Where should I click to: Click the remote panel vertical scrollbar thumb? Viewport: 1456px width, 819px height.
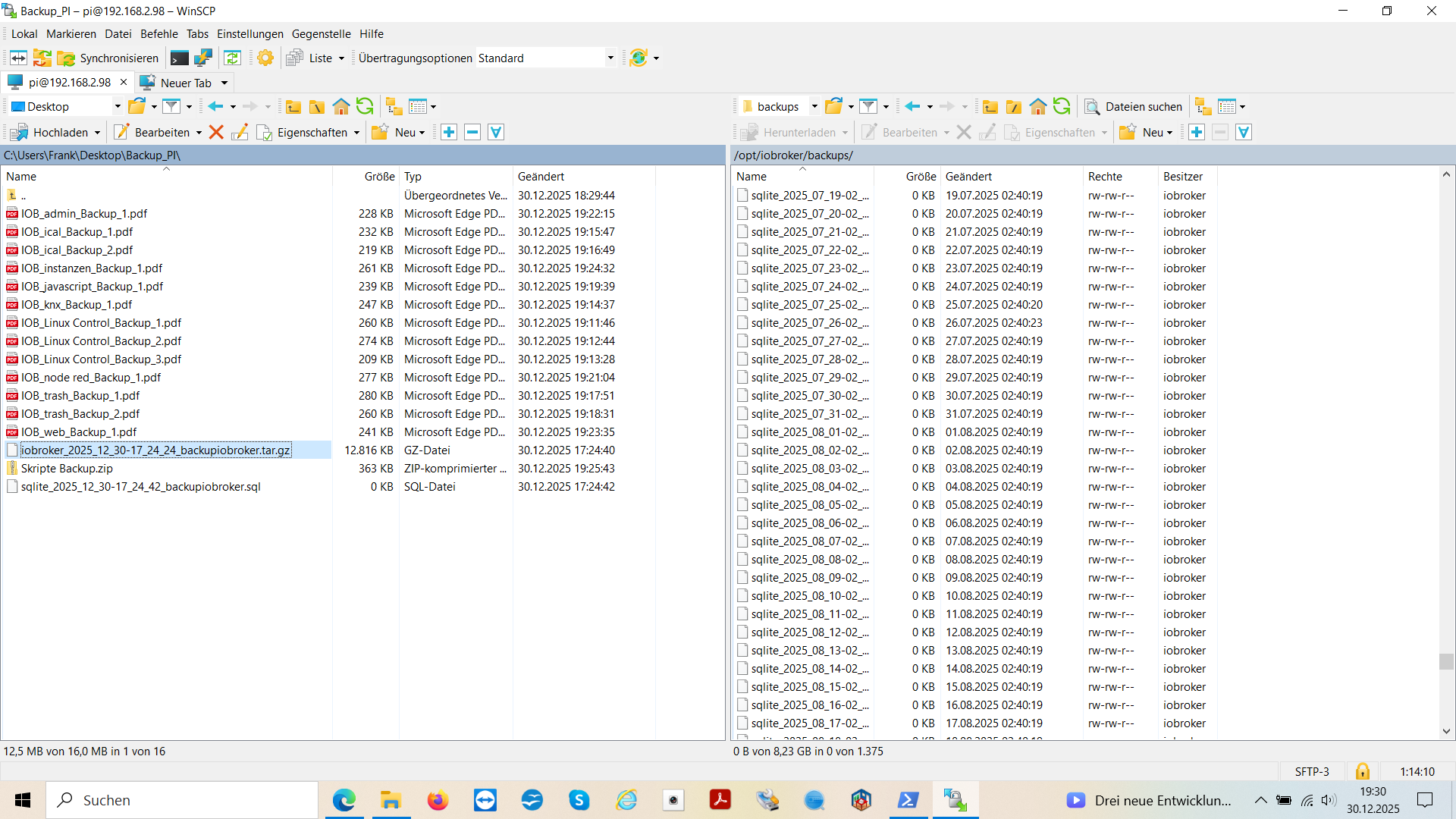[x=1446, y=661]
